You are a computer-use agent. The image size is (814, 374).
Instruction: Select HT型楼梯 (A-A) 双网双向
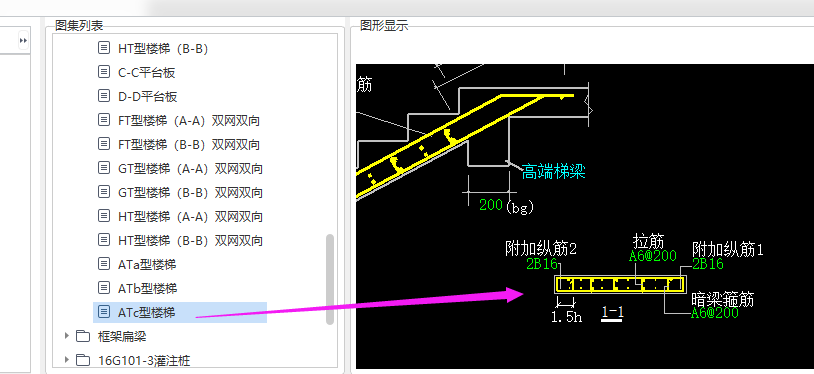[x=190, y=217]
